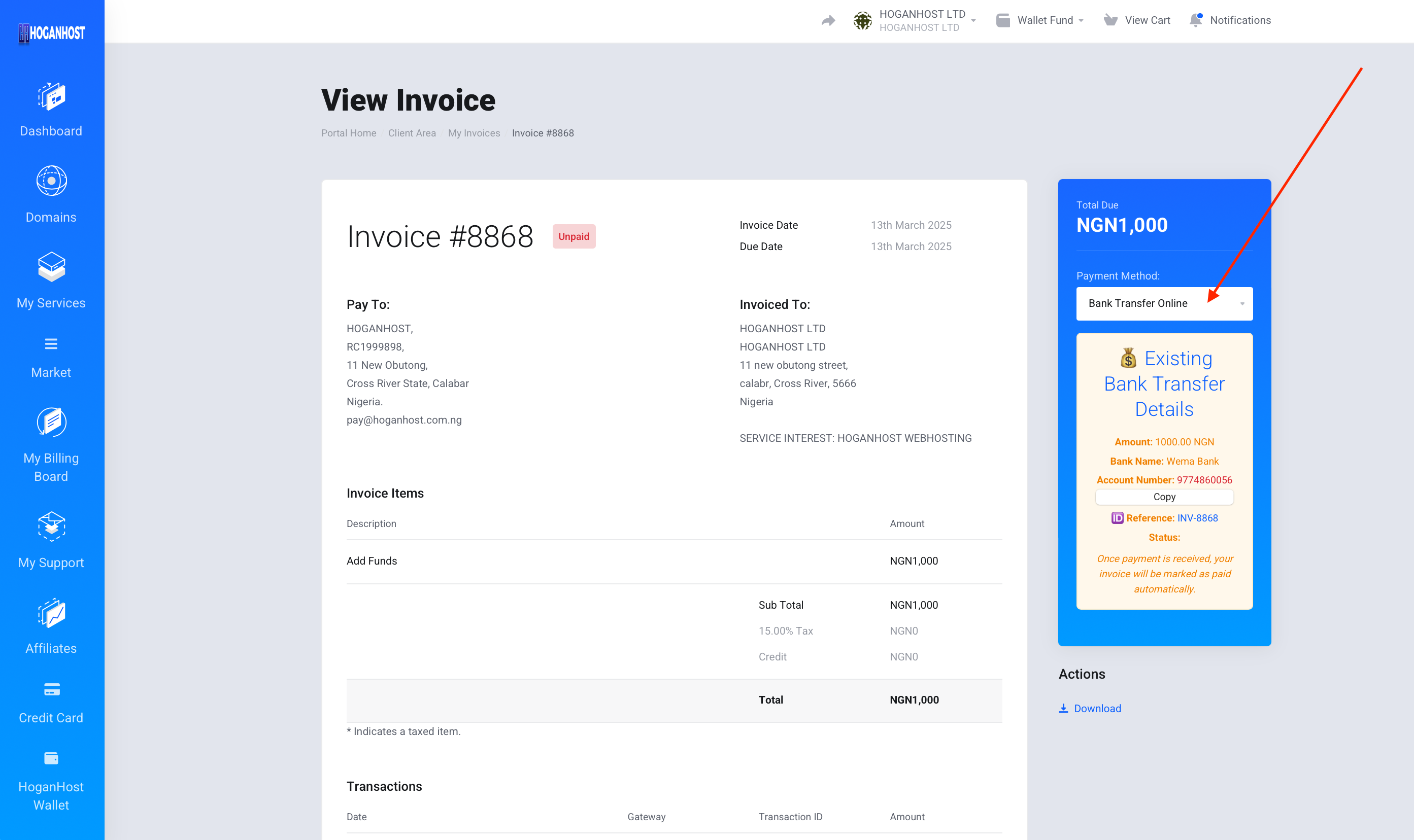Viewport: 1414px width, 840px height.
Task: Open Affiliates menu label
Action: tap(51, 648)
